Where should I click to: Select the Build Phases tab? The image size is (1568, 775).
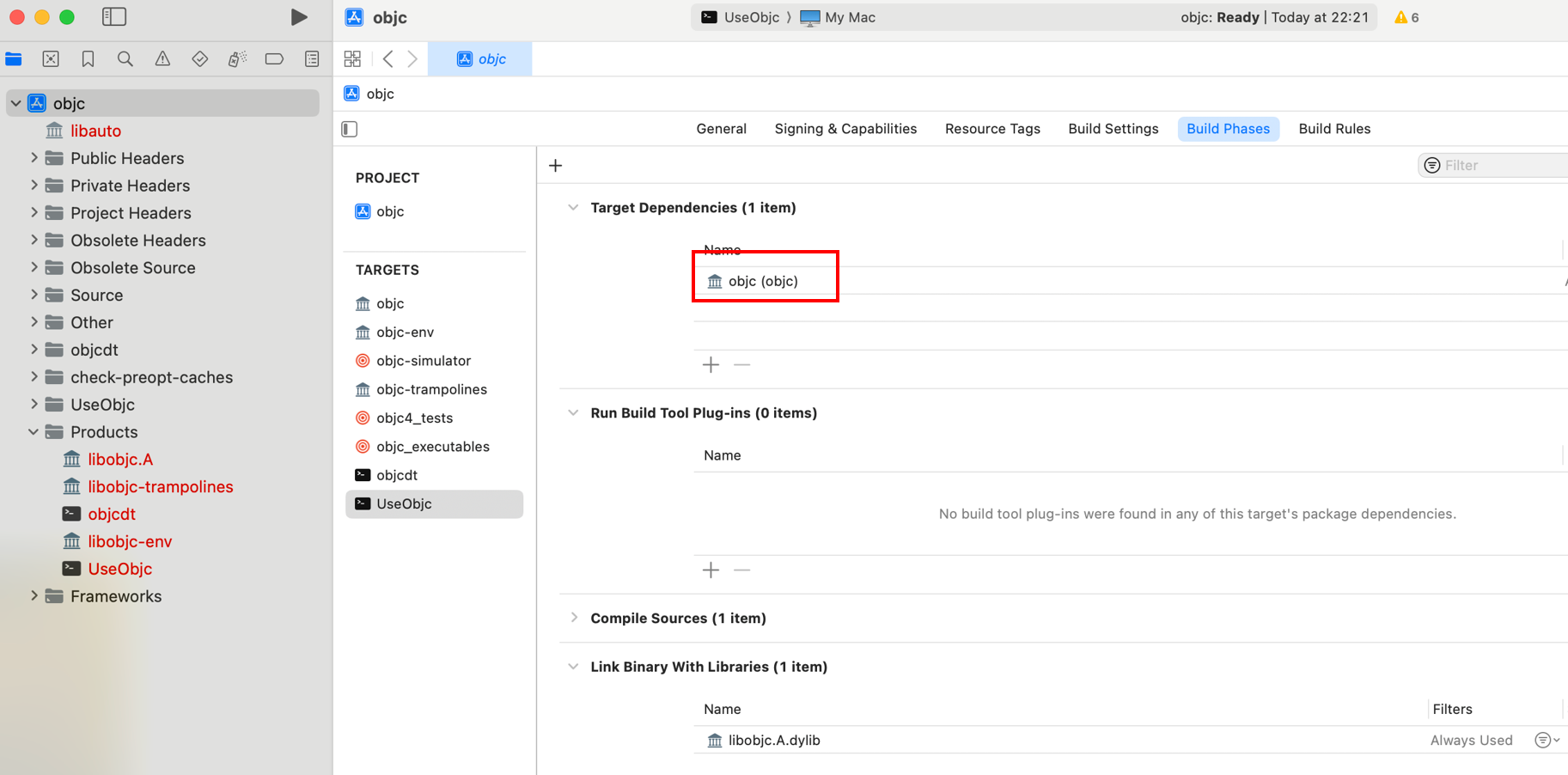(x=1228, y=129)
